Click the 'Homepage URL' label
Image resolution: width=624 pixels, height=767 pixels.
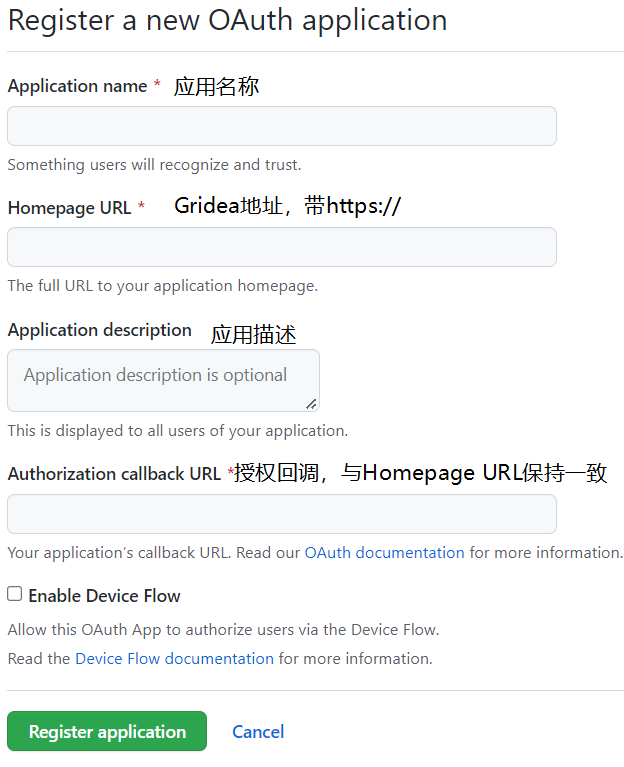point(69,208)
